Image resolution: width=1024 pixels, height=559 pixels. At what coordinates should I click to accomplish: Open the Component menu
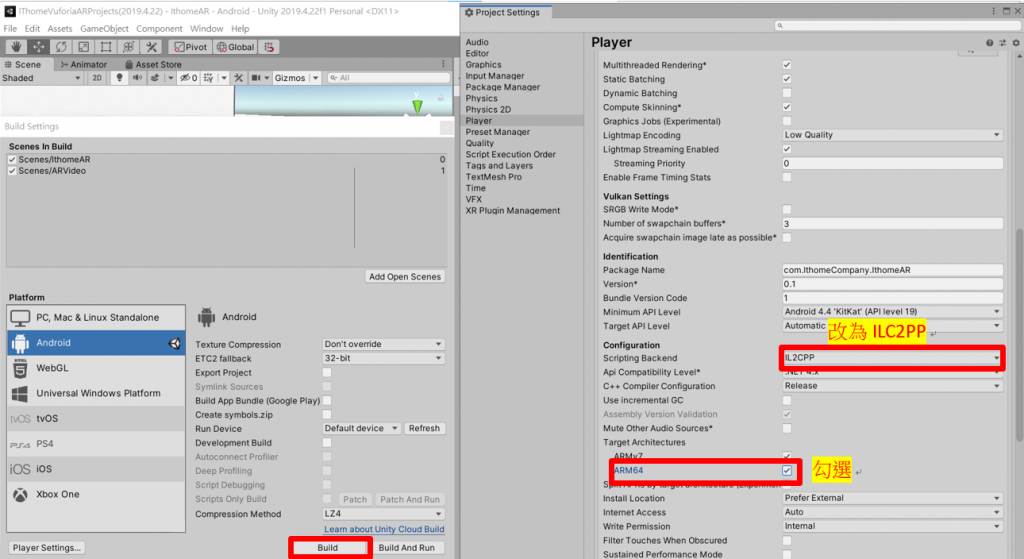[159, 29]
